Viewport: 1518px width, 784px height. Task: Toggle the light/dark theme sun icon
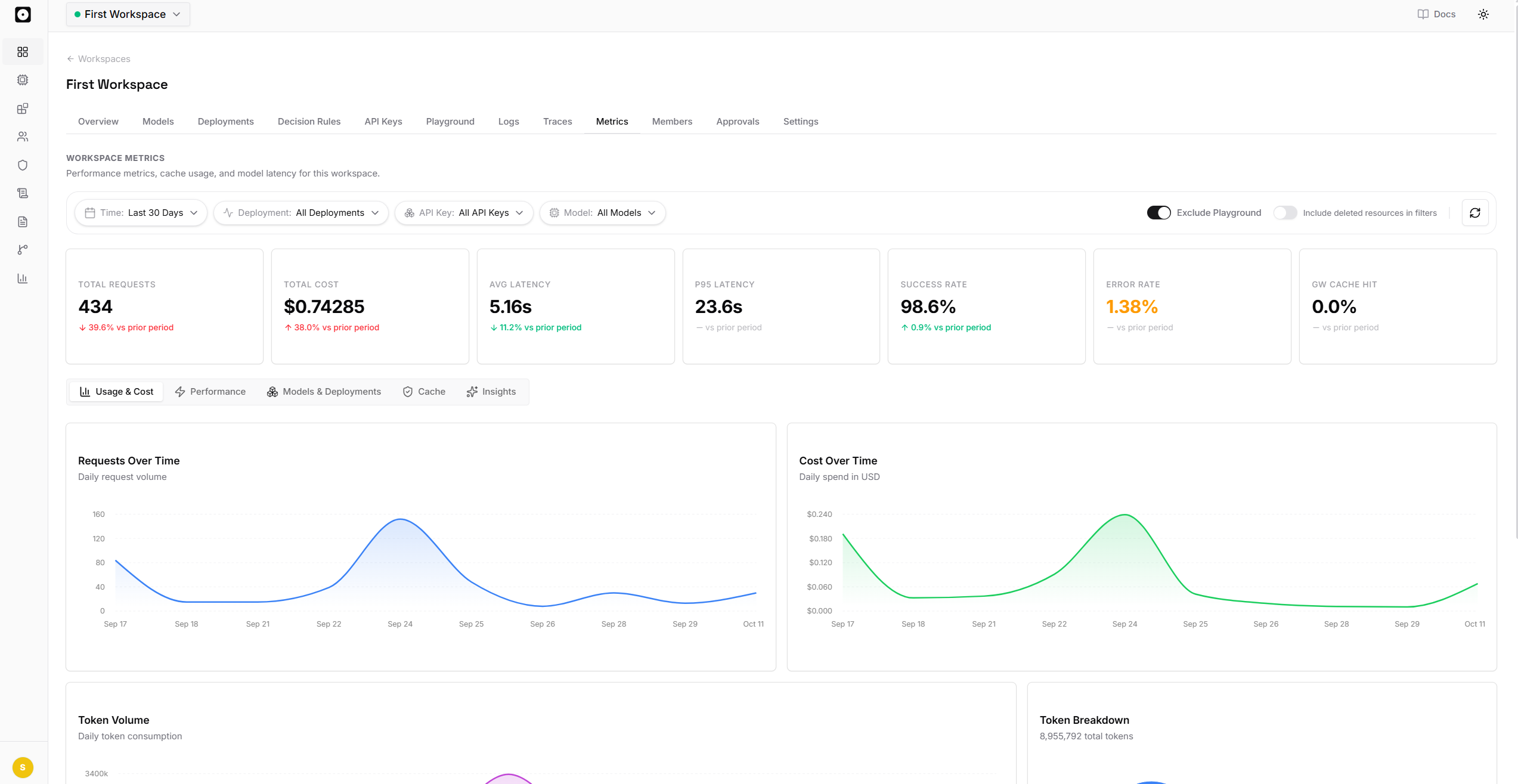(1483, 14)
